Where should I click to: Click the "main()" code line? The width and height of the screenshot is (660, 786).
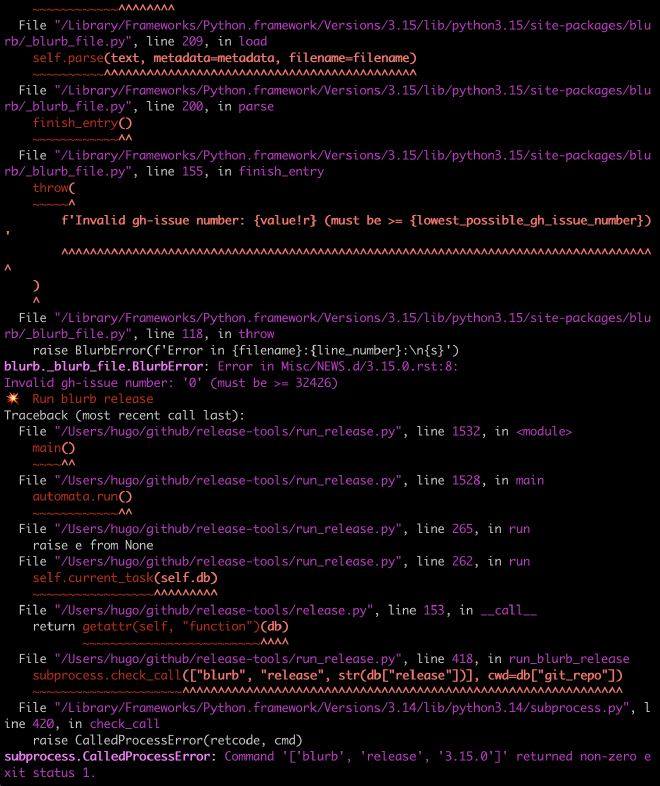[x=54, y=448]
